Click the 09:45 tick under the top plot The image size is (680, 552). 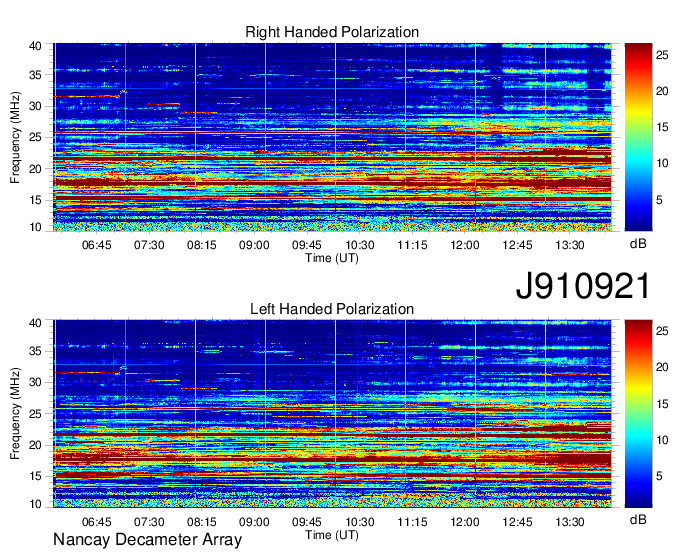pyautogui.click(x=307, y=245)
